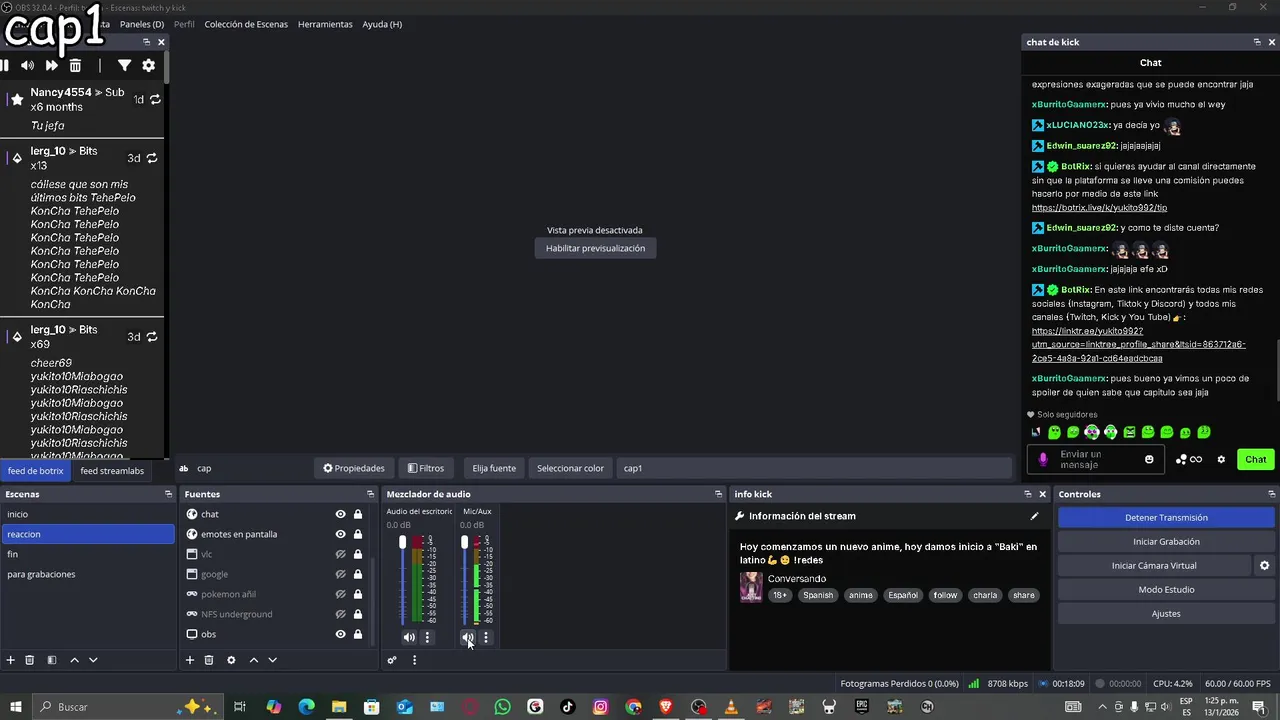The width and height of the screenshot is (1280, 720).
Task: Show the vlc source
Action: (340, 554)
